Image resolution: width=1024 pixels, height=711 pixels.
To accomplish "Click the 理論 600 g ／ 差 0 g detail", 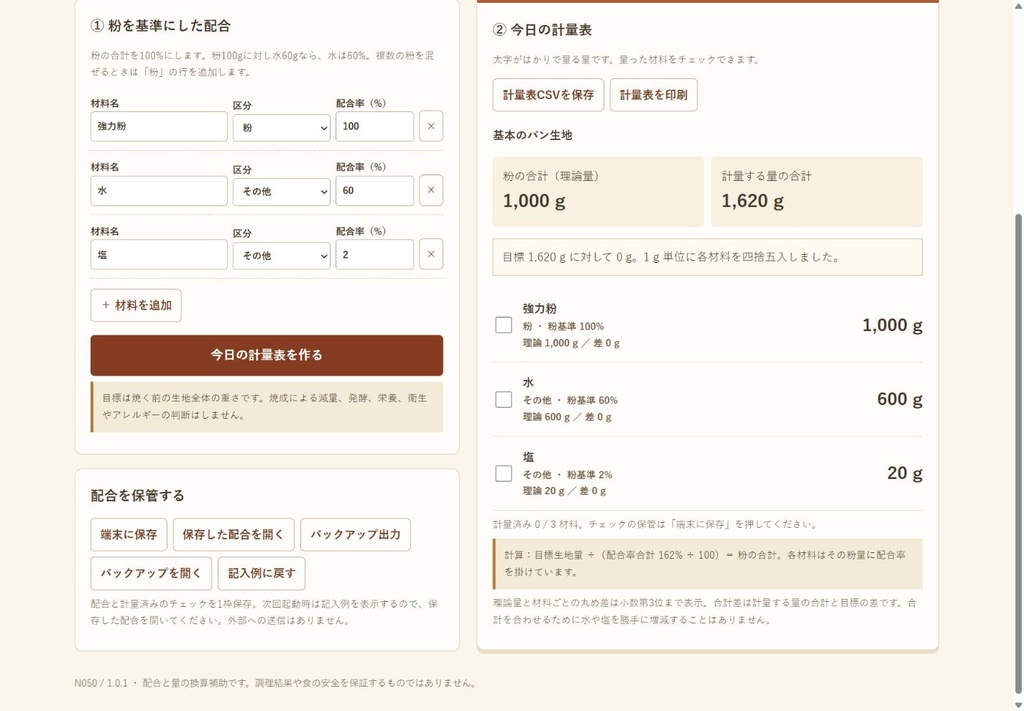I will point(567,417).
